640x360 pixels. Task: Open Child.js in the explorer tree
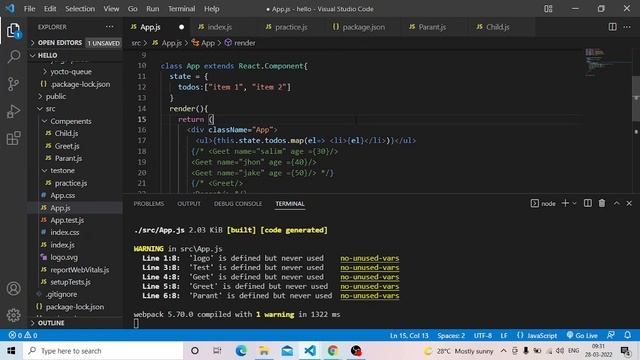tap(66, 133)
